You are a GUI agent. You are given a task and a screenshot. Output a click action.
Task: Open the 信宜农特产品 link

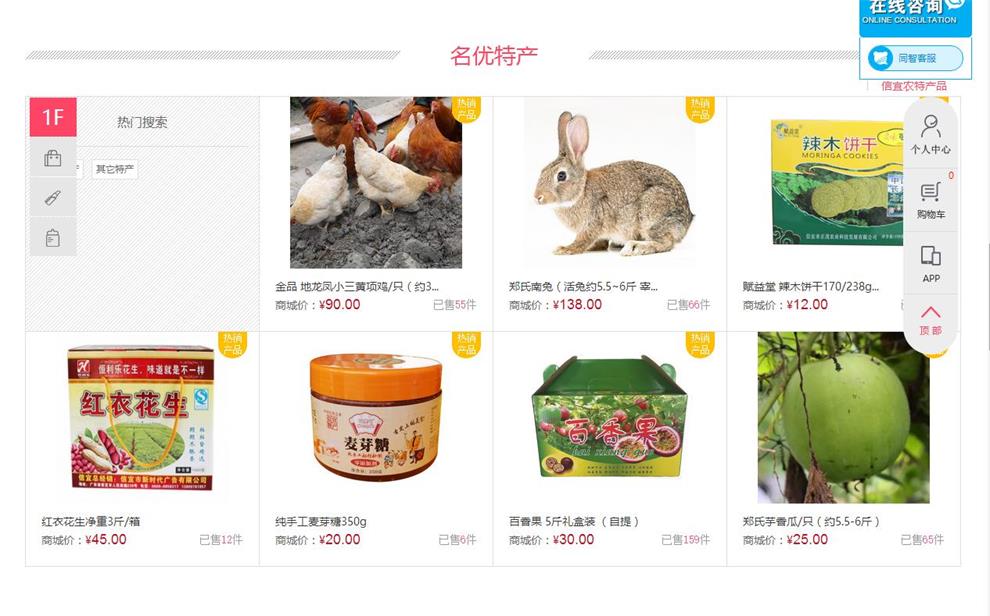coord(914,86)
